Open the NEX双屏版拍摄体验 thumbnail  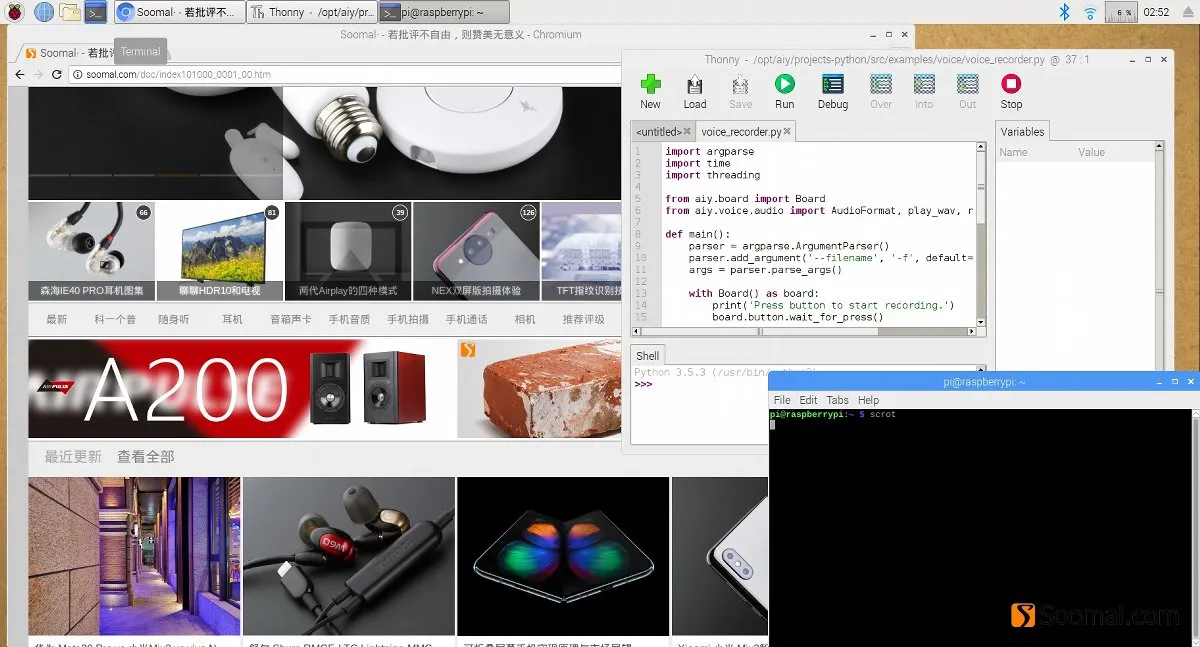[476, 251]
